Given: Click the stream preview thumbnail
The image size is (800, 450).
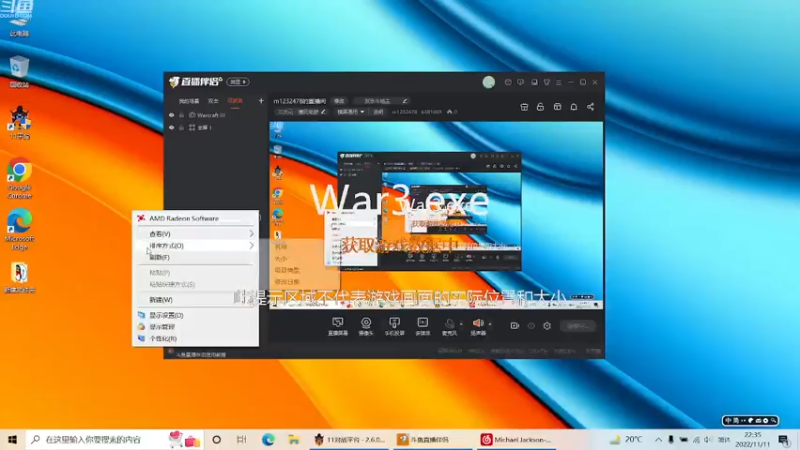Looking at the screenshot, I should pos(436,215).
